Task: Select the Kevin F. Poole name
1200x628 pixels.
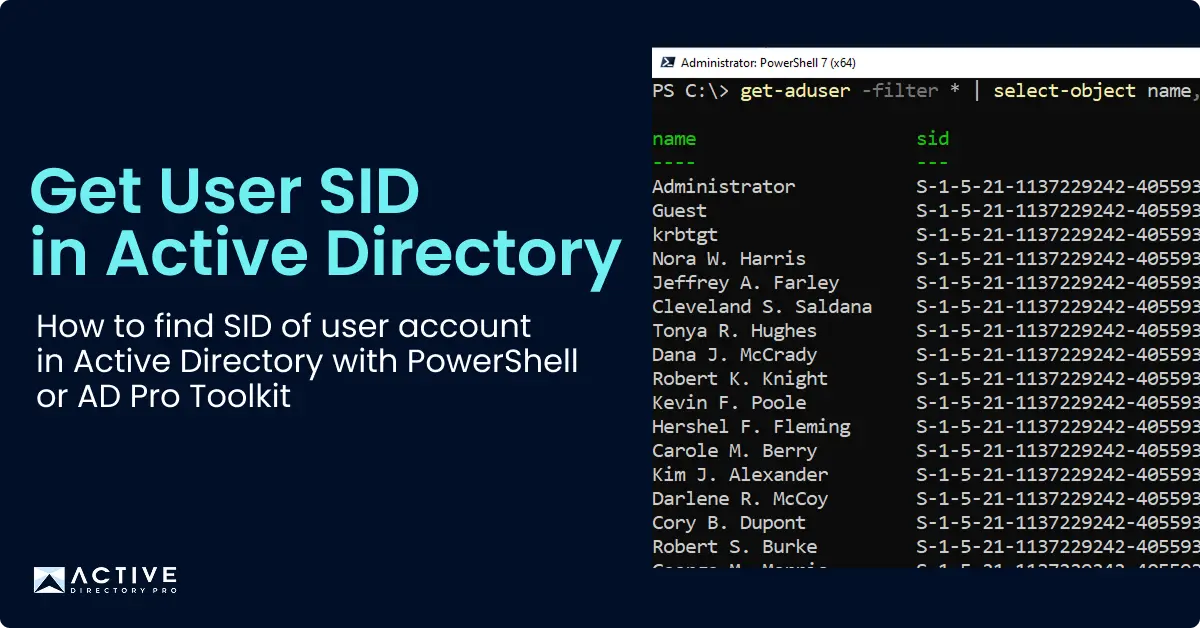Action: click(x=729, y=403)
